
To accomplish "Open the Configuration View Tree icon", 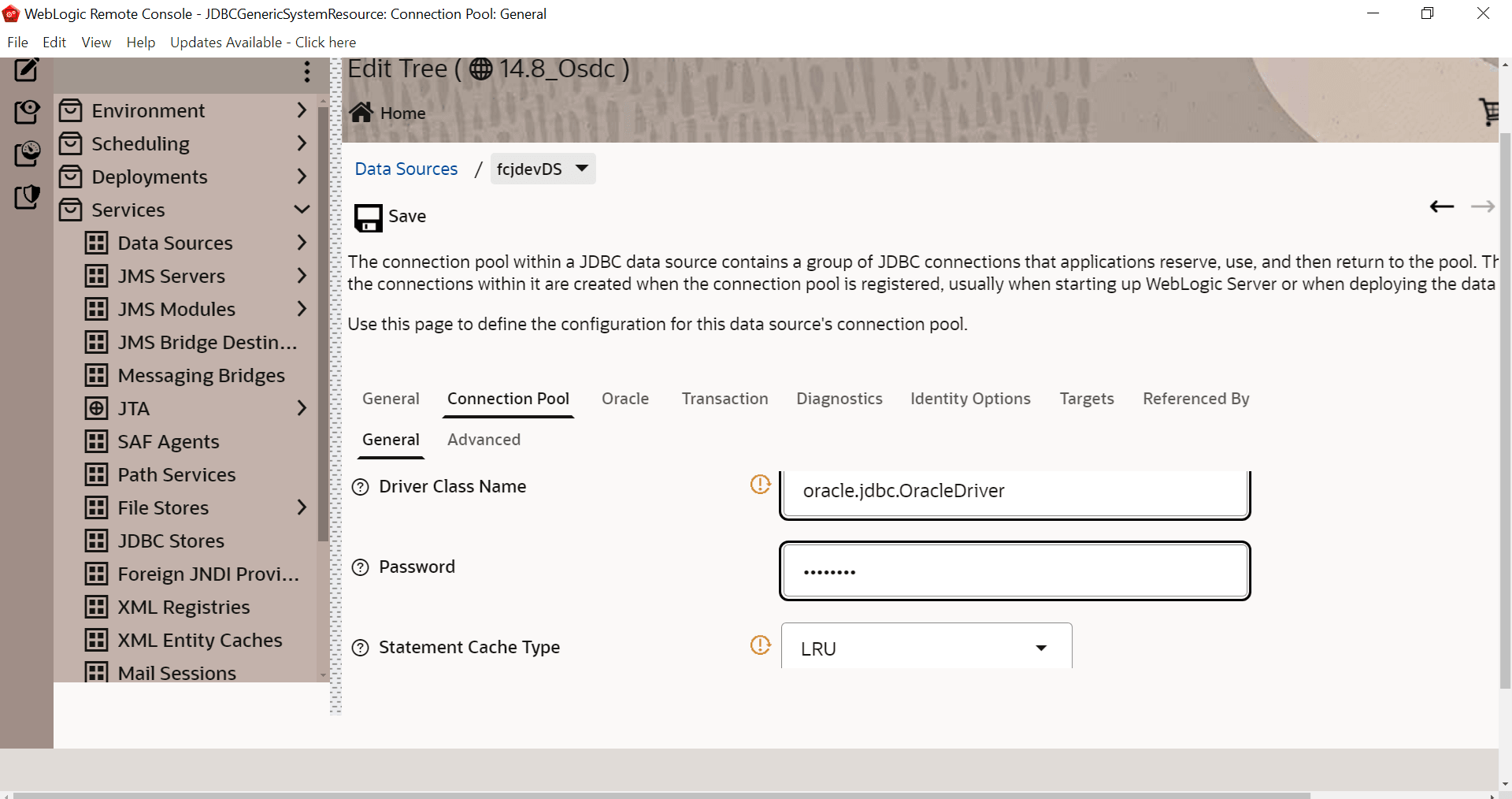I will (x=27, y=111).
